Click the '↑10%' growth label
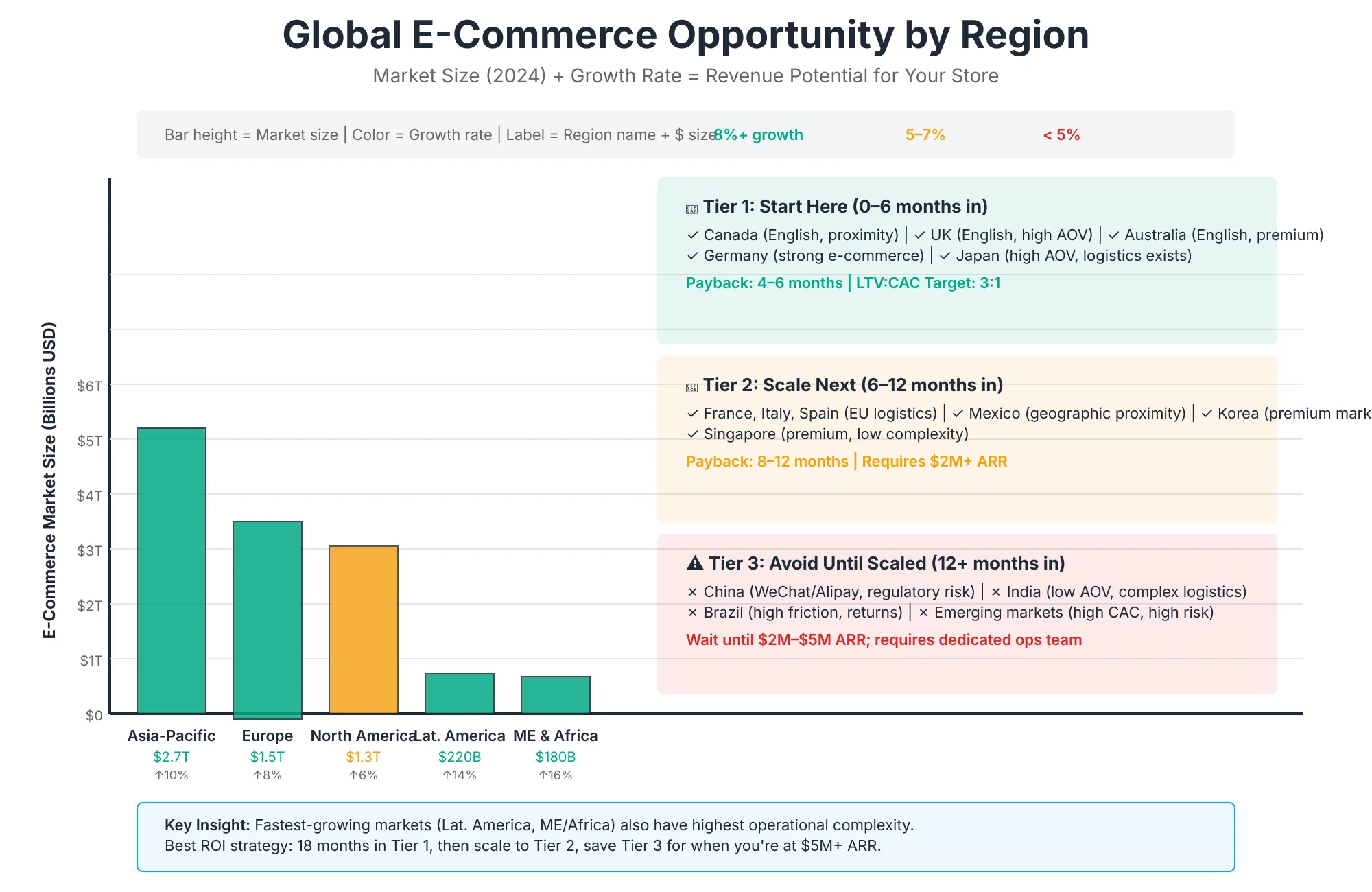The width and height of the screenshot is (1372, 892). [171, 775]
